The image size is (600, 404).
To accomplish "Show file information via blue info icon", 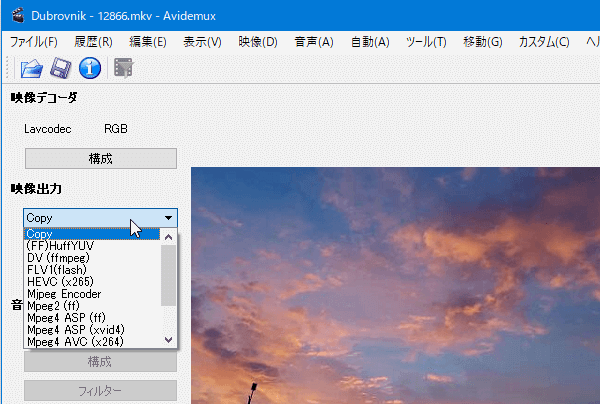I will [x=90, y=68].
